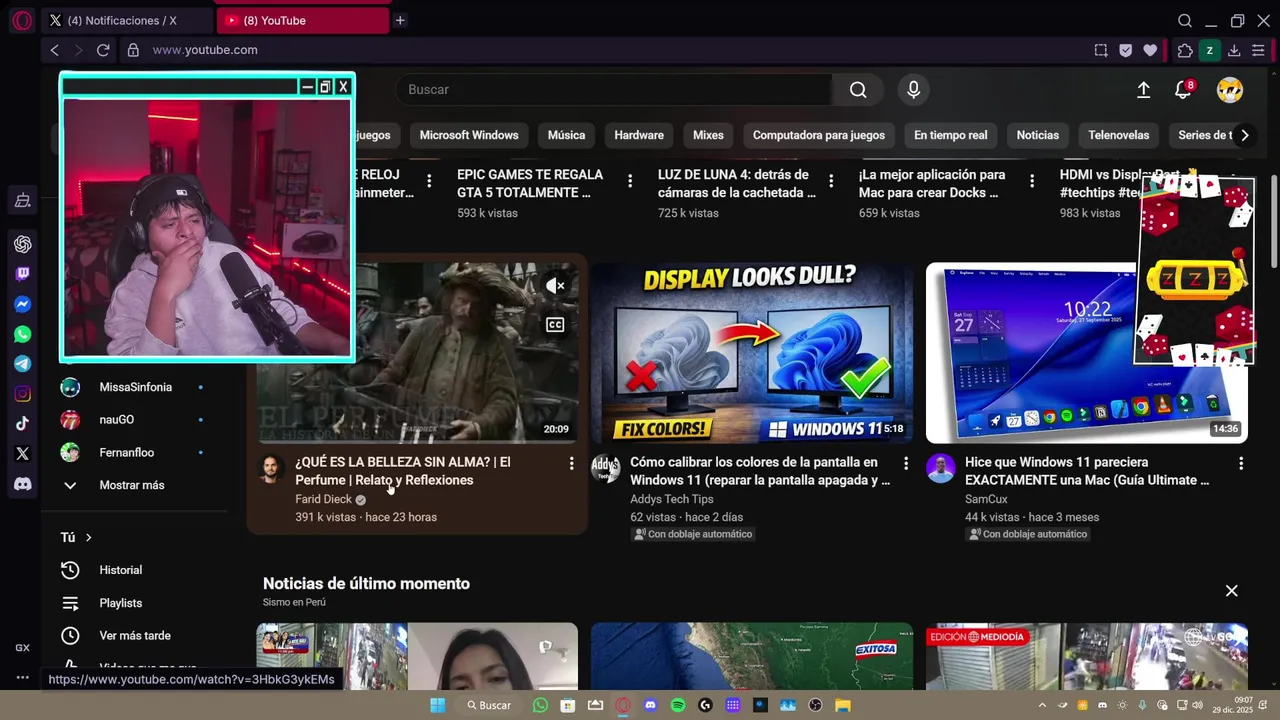Take a snapshot with toolbar icon
The image size is (1280, 720).
coord(1101,50)
